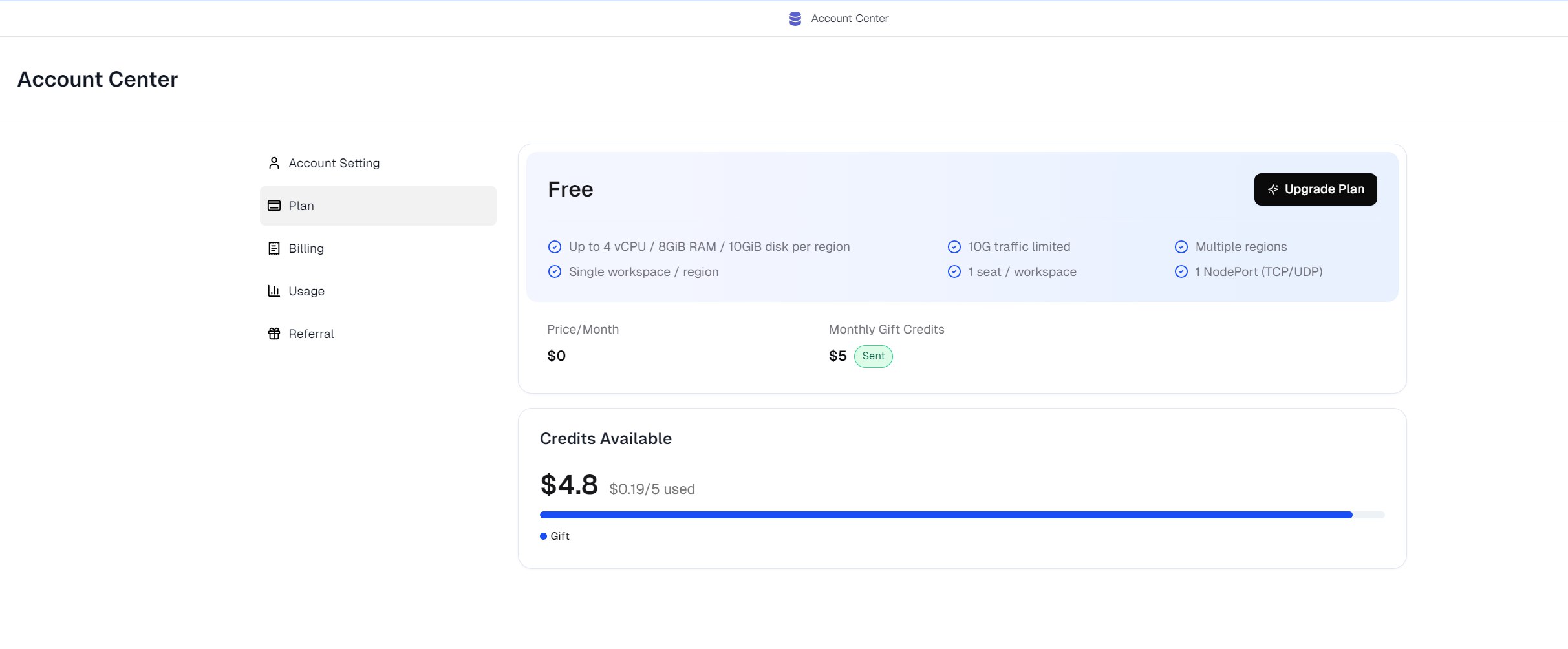
Task: Click check icon beside Multiple regions
Action: coord(1181,247)
